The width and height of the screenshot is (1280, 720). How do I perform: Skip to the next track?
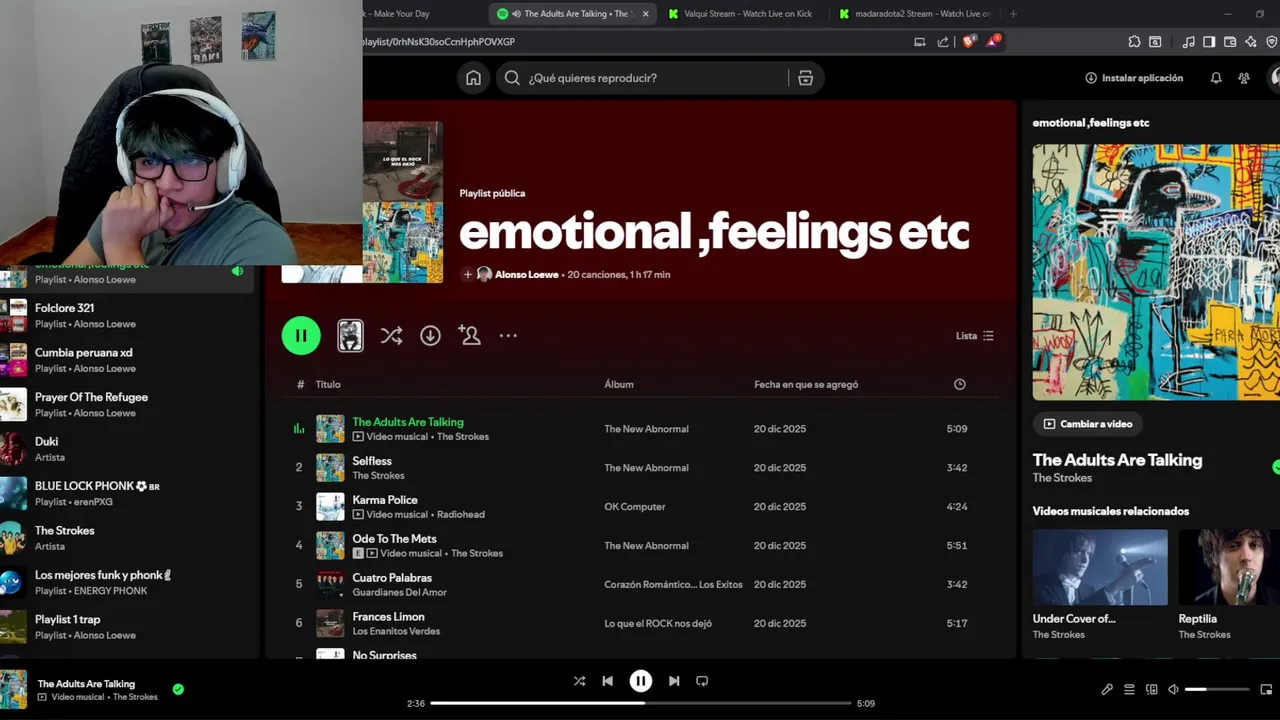[674, 681]
